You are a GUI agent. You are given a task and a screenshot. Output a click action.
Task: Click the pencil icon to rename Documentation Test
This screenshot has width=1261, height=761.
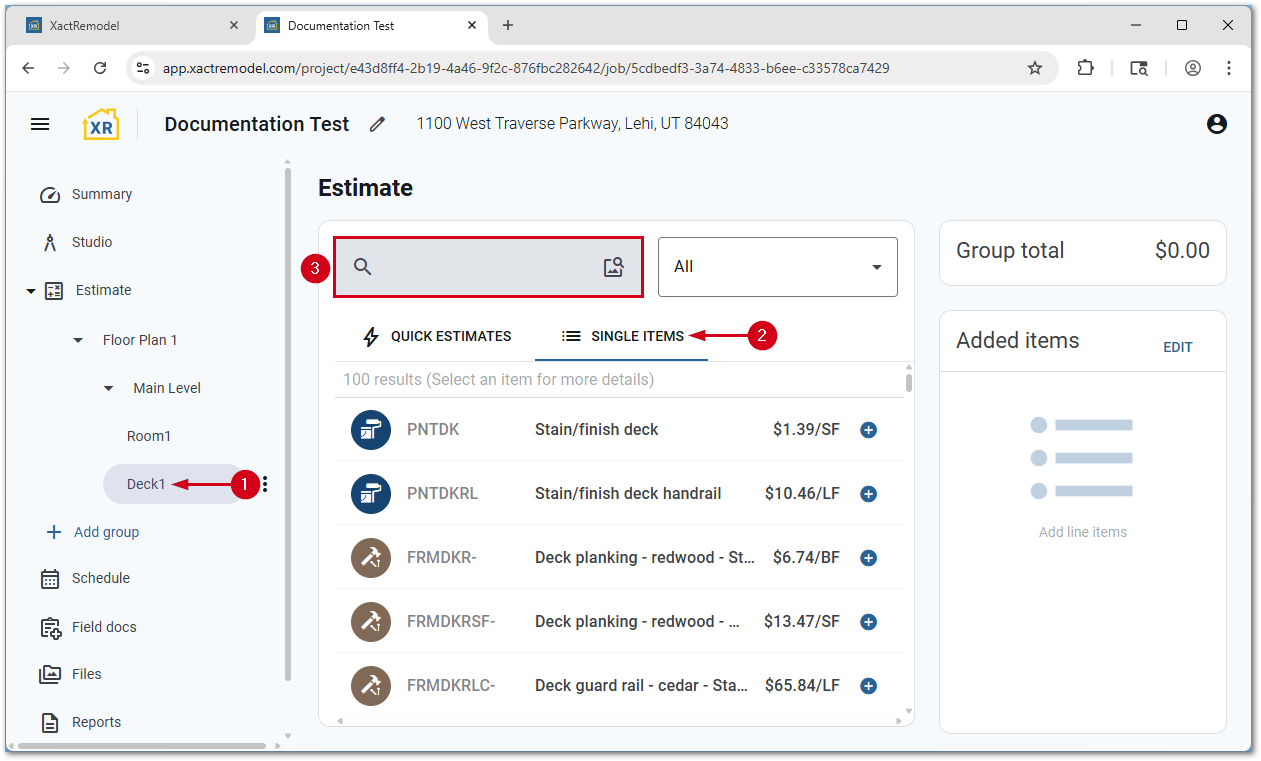tap(377, 124)
